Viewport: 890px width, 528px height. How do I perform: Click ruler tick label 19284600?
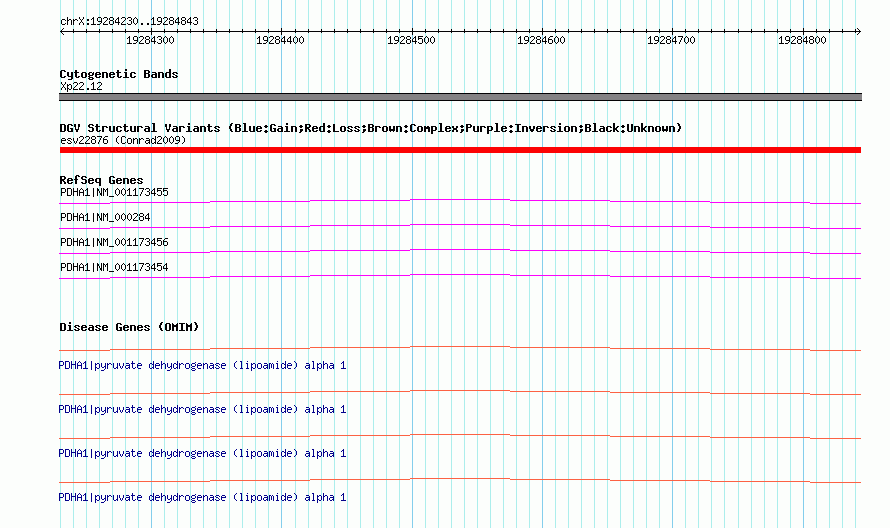tap(541, 40)
